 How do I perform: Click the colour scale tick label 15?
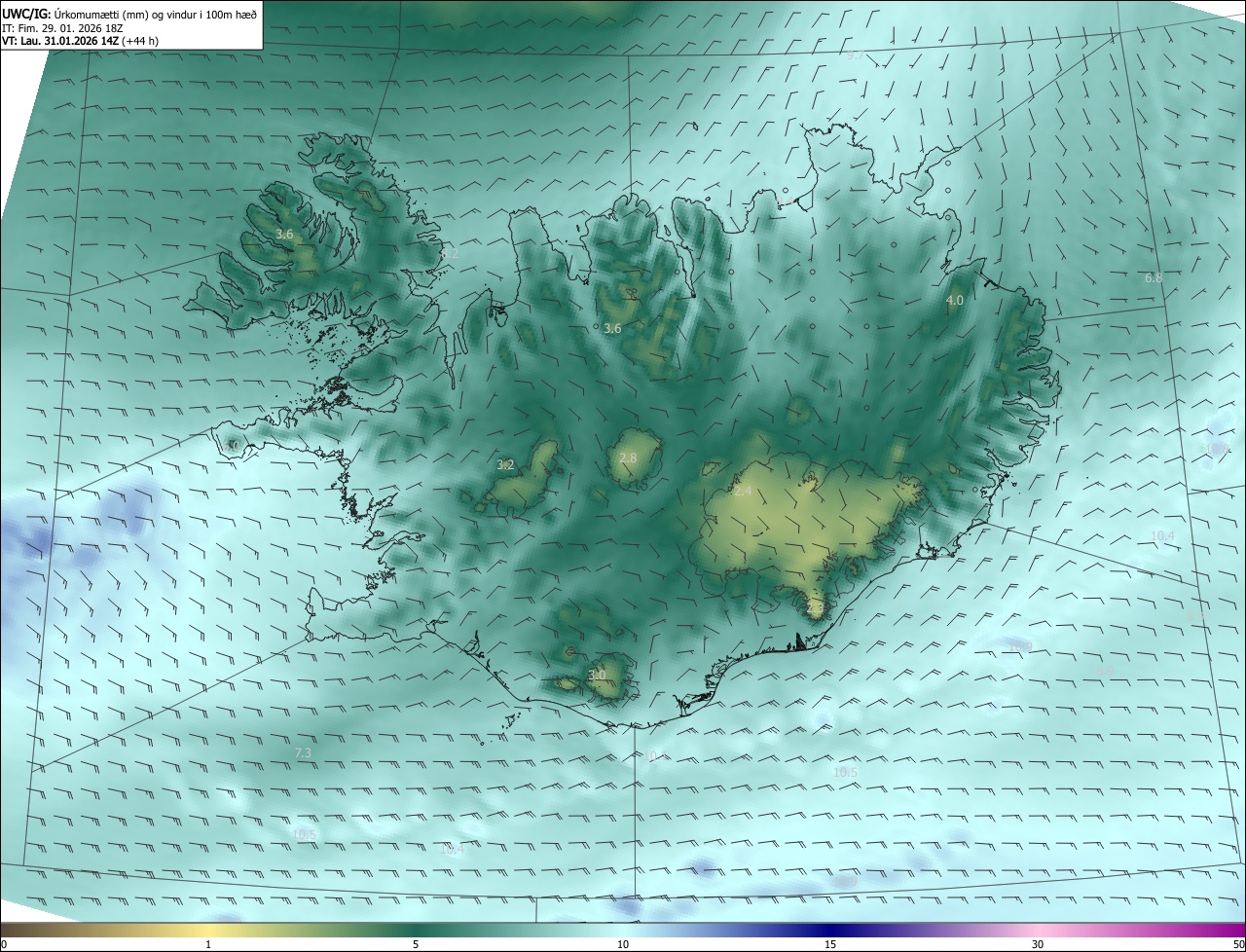click(830, 944)
